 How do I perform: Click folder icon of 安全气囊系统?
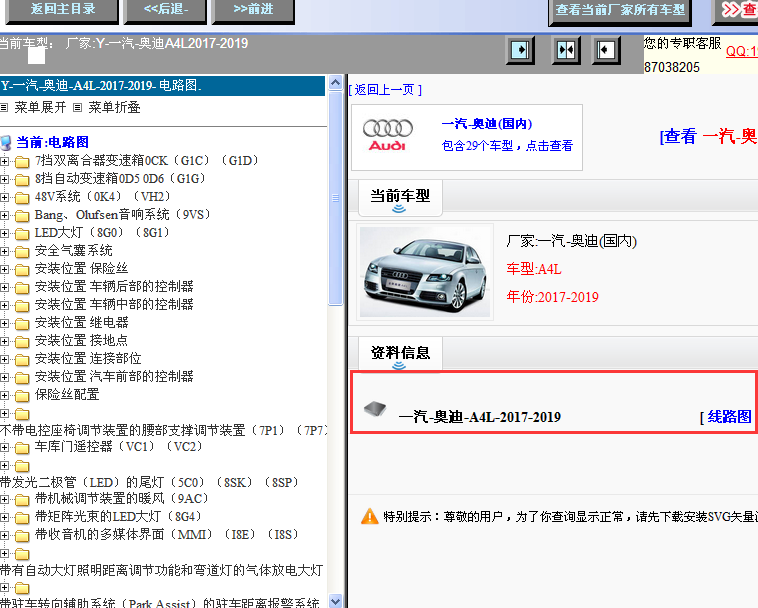click(x=22, y=251)
